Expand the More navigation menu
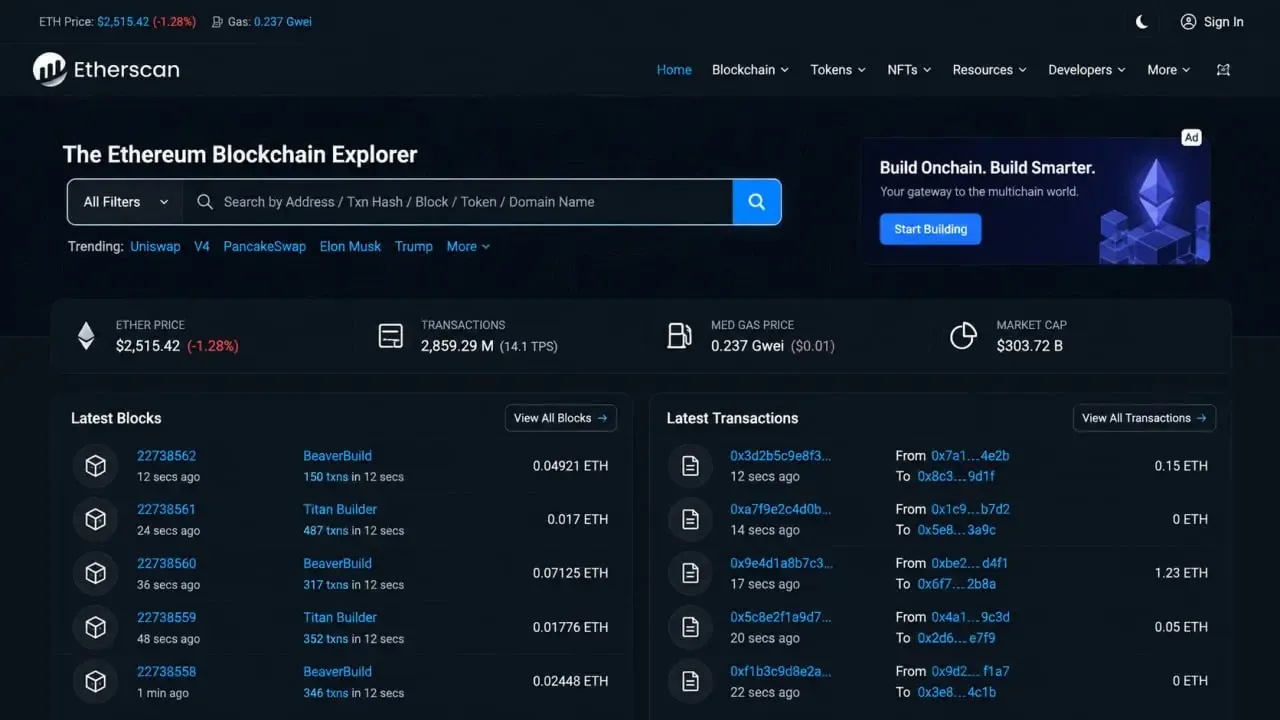Viewport: 1280px width, 720px height. coord(1169,70)
